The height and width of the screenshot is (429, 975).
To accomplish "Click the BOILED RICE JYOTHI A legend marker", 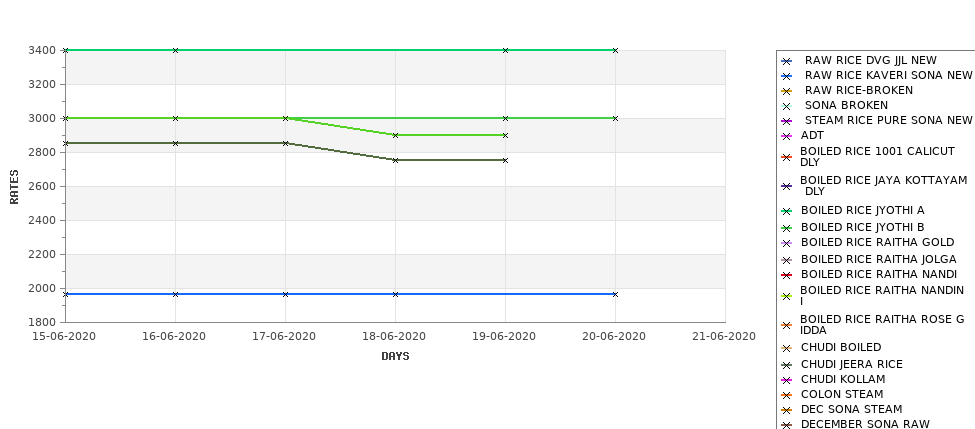I will (x=787, y=211).
